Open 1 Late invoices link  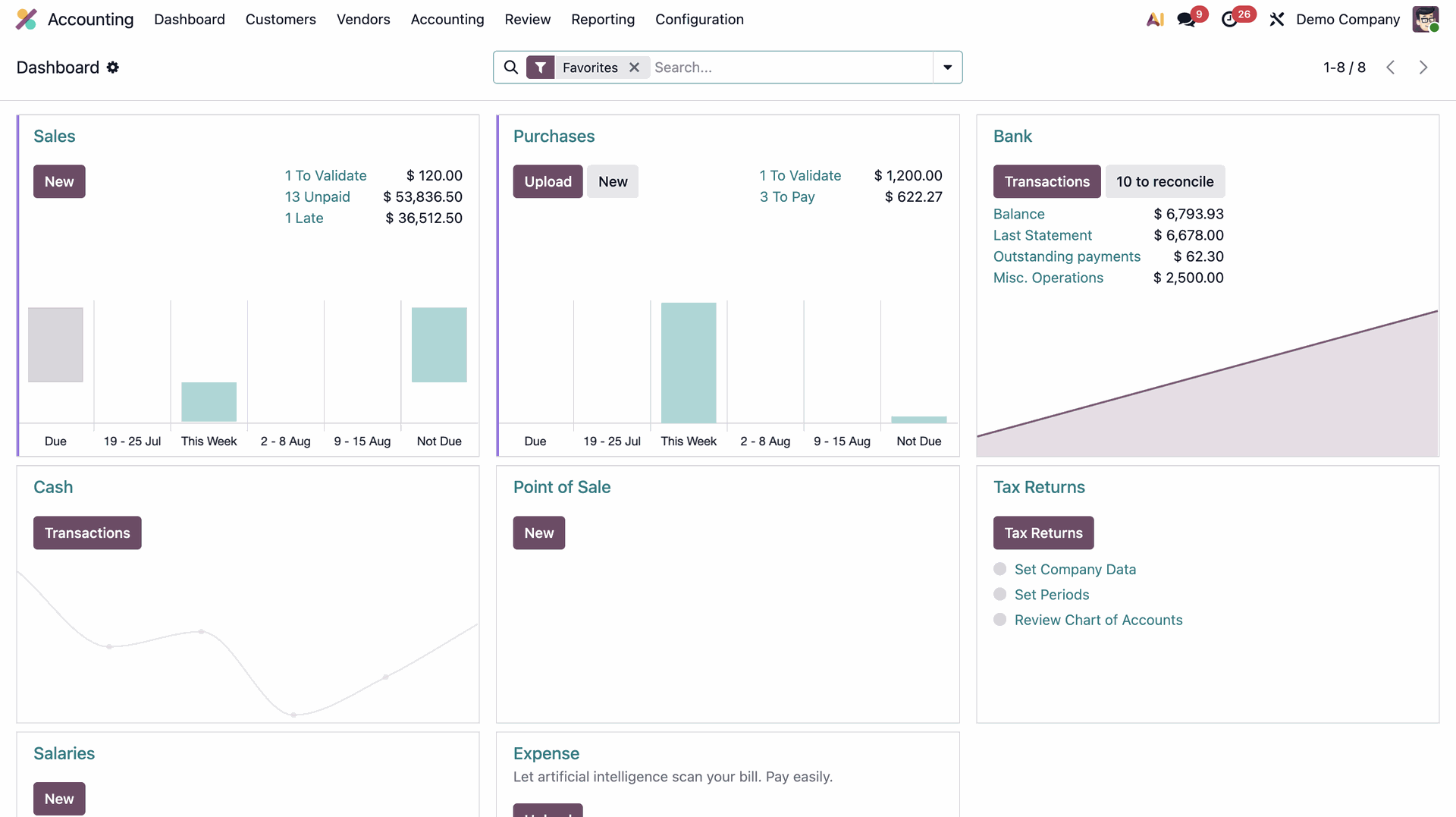tap(304, 218)
